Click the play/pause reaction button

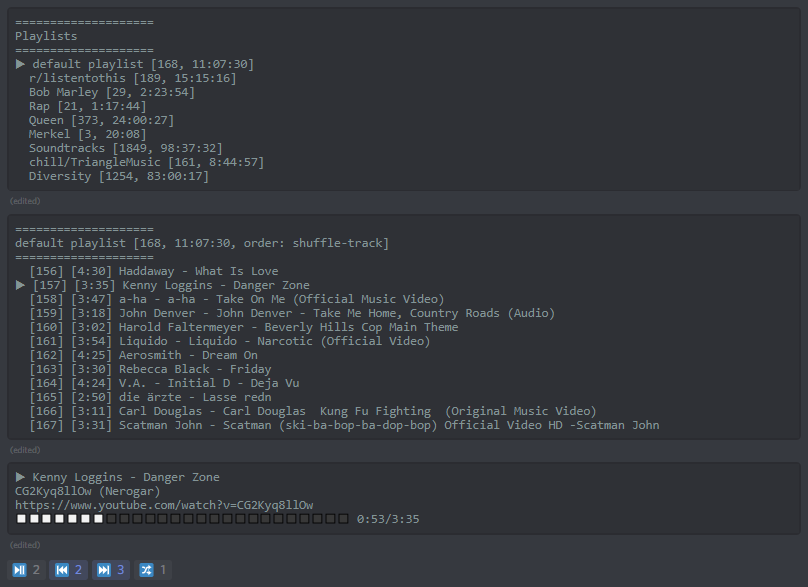click(x=26, y=569)
